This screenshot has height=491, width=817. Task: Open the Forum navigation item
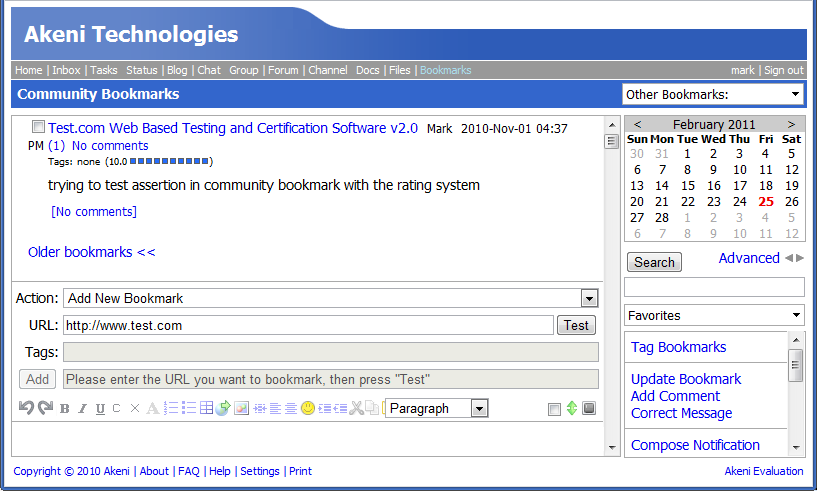click(283, 70)
